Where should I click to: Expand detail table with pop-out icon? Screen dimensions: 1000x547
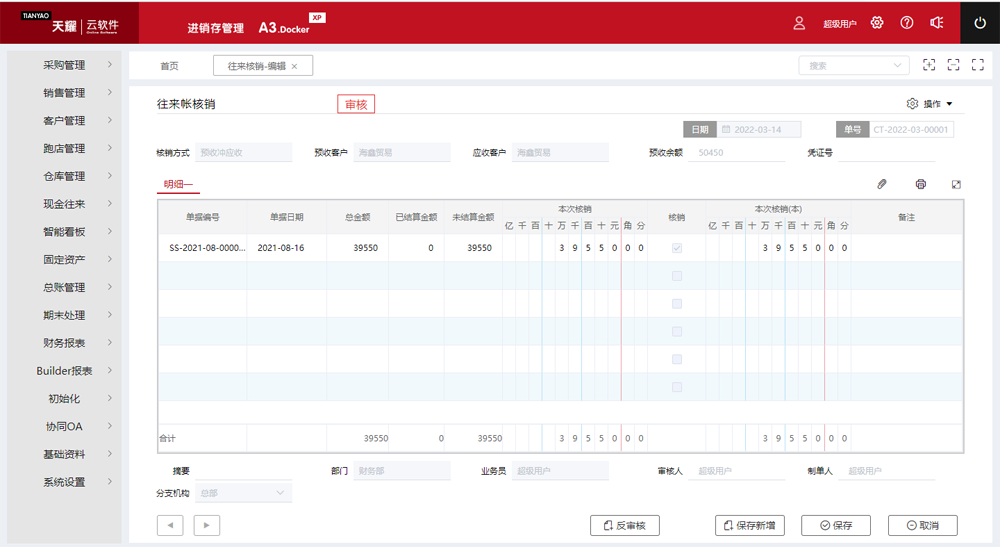coord(956,184)
